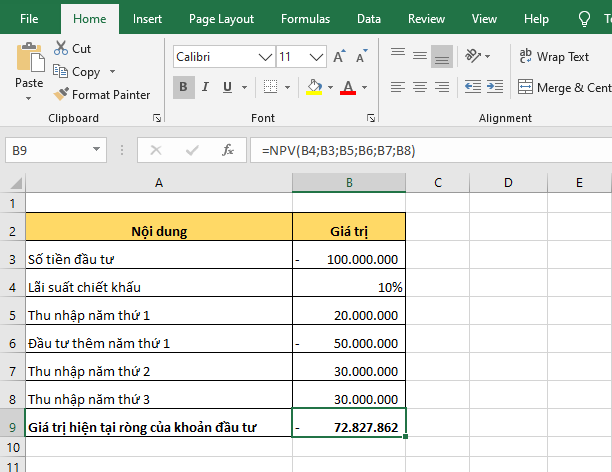This screenshot has width=612, height=472.
Task: Click the Format Painter brush icon
Action: pos(61,95)
